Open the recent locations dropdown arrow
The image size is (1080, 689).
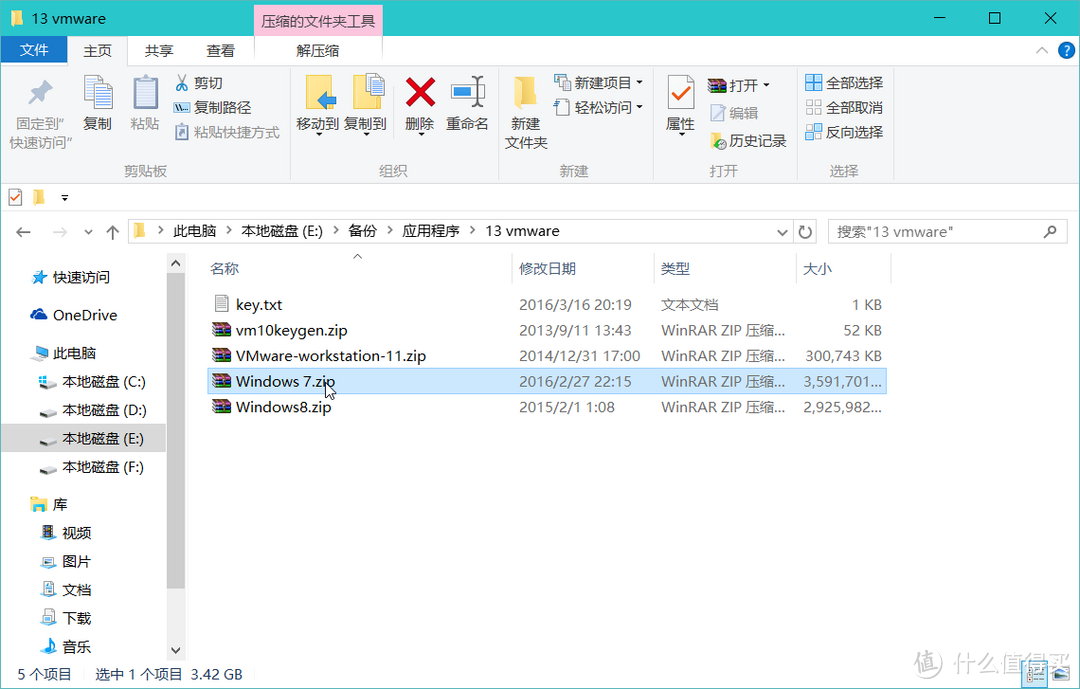(88, 232)
